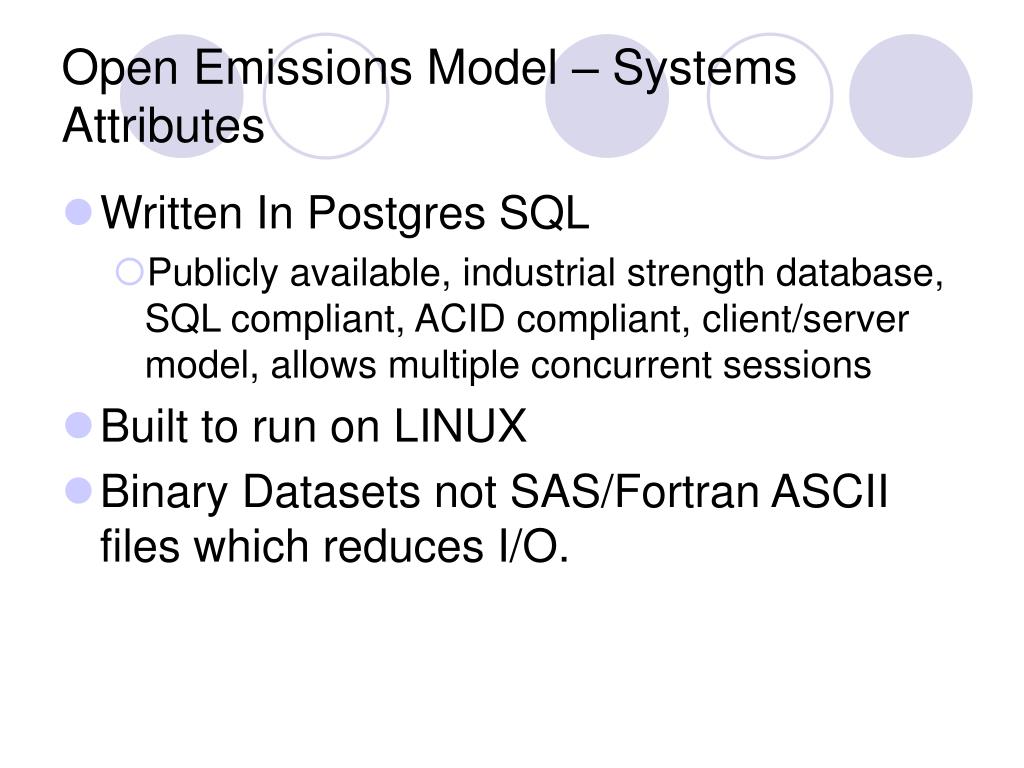Click the hollow sub-bullet before 'Publicly available'
1024x768 pixels.
pyautogui.click(x=129, y=272)
